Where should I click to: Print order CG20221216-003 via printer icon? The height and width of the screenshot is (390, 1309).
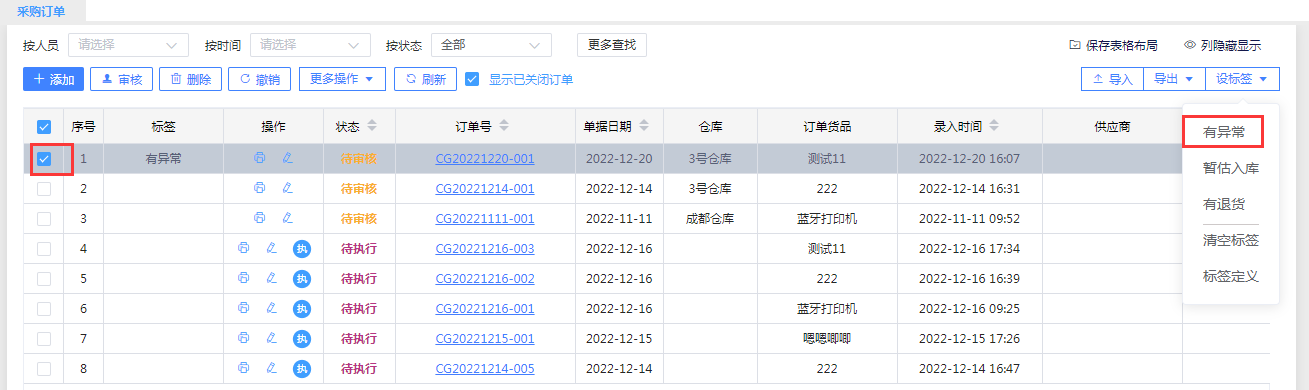[x=244, y=248]
